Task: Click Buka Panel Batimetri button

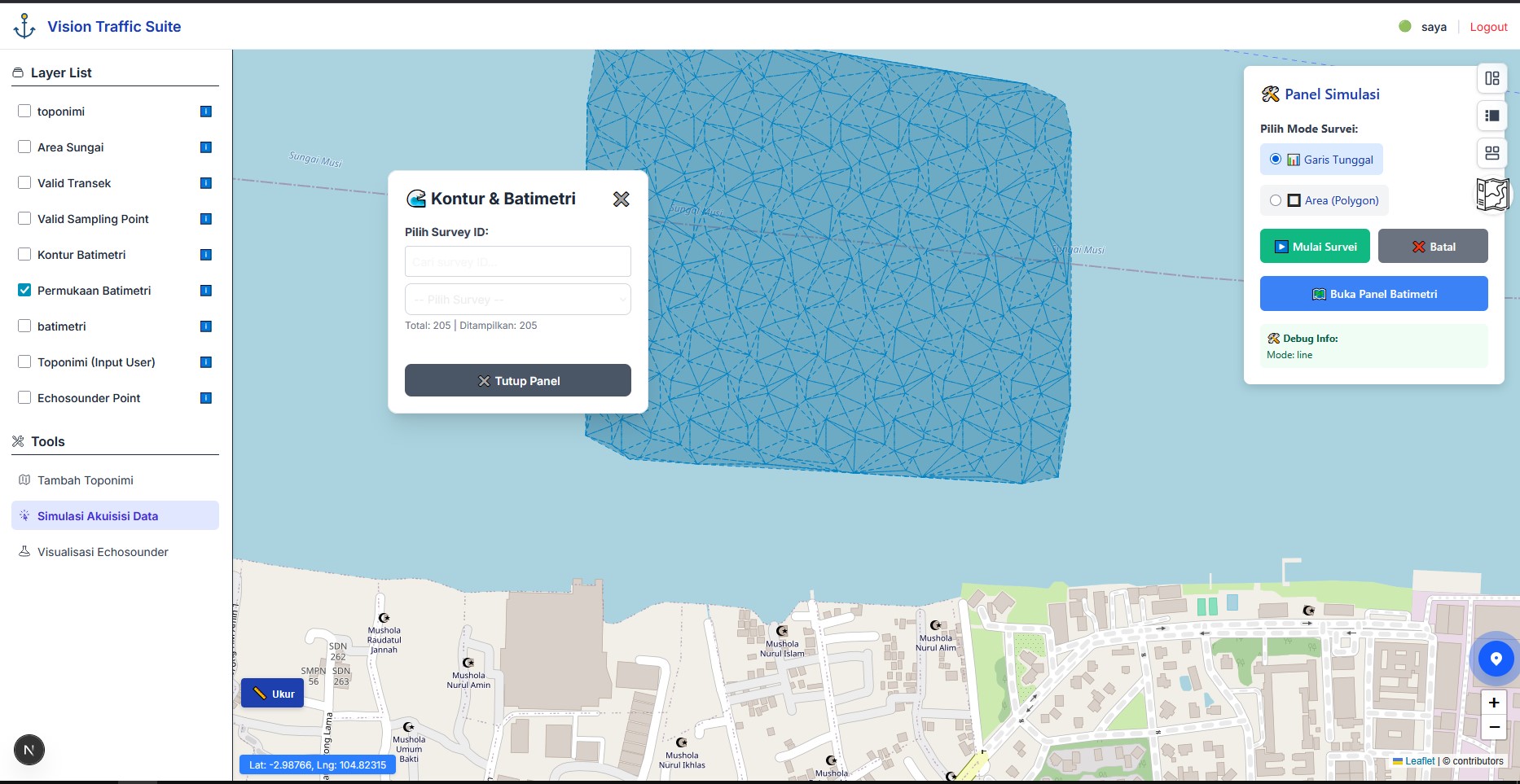Action: [1374, 294]
